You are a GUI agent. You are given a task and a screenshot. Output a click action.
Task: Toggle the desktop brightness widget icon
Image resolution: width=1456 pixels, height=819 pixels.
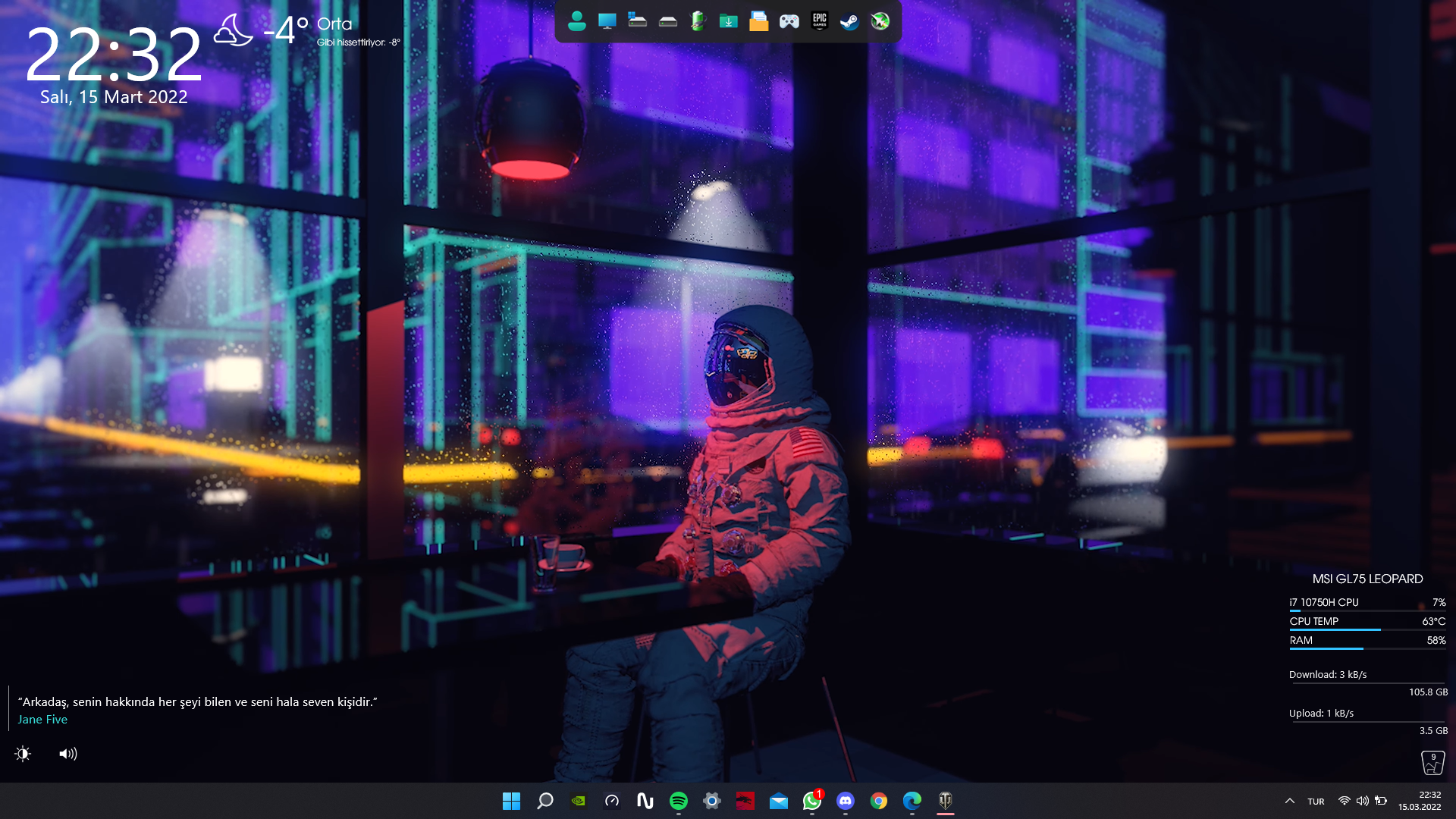(23, 754)
